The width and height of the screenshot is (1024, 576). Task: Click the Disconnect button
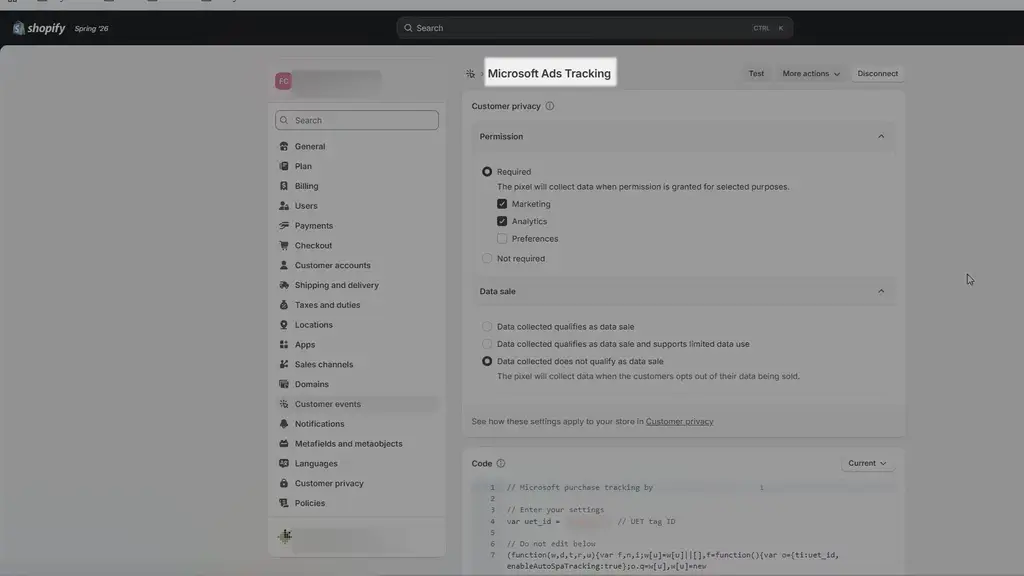pyautogui.click(x=877, y=74)
